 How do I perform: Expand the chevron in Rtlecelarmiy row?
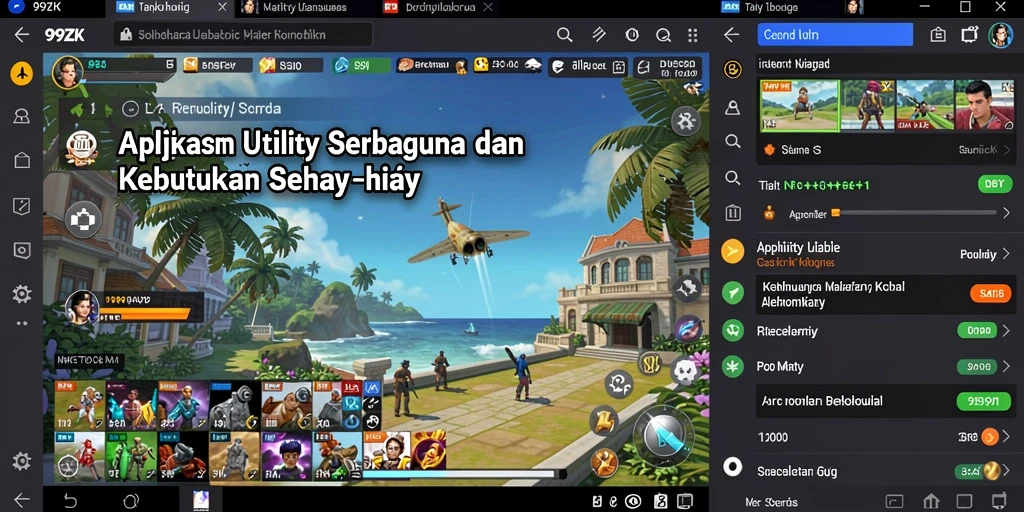(x=1006, y=330)
